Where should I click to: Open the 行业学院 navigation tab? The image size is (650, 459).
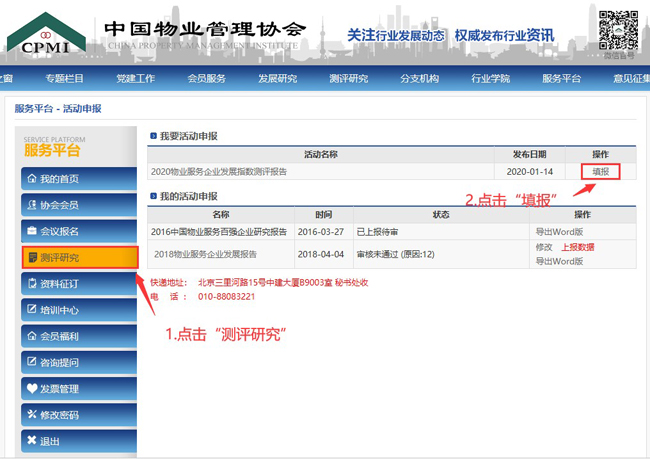[490, 79]
